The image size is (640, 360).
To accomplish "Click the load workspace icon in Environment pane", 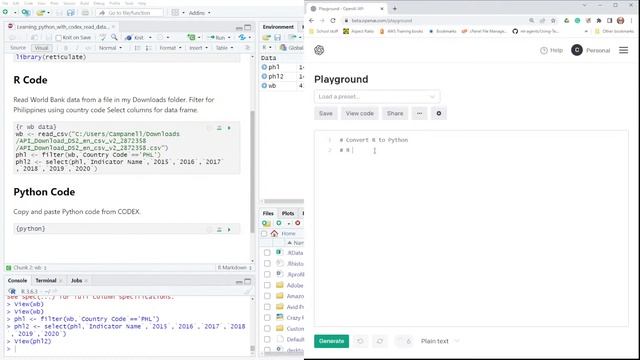I will [x=267, y=38].
